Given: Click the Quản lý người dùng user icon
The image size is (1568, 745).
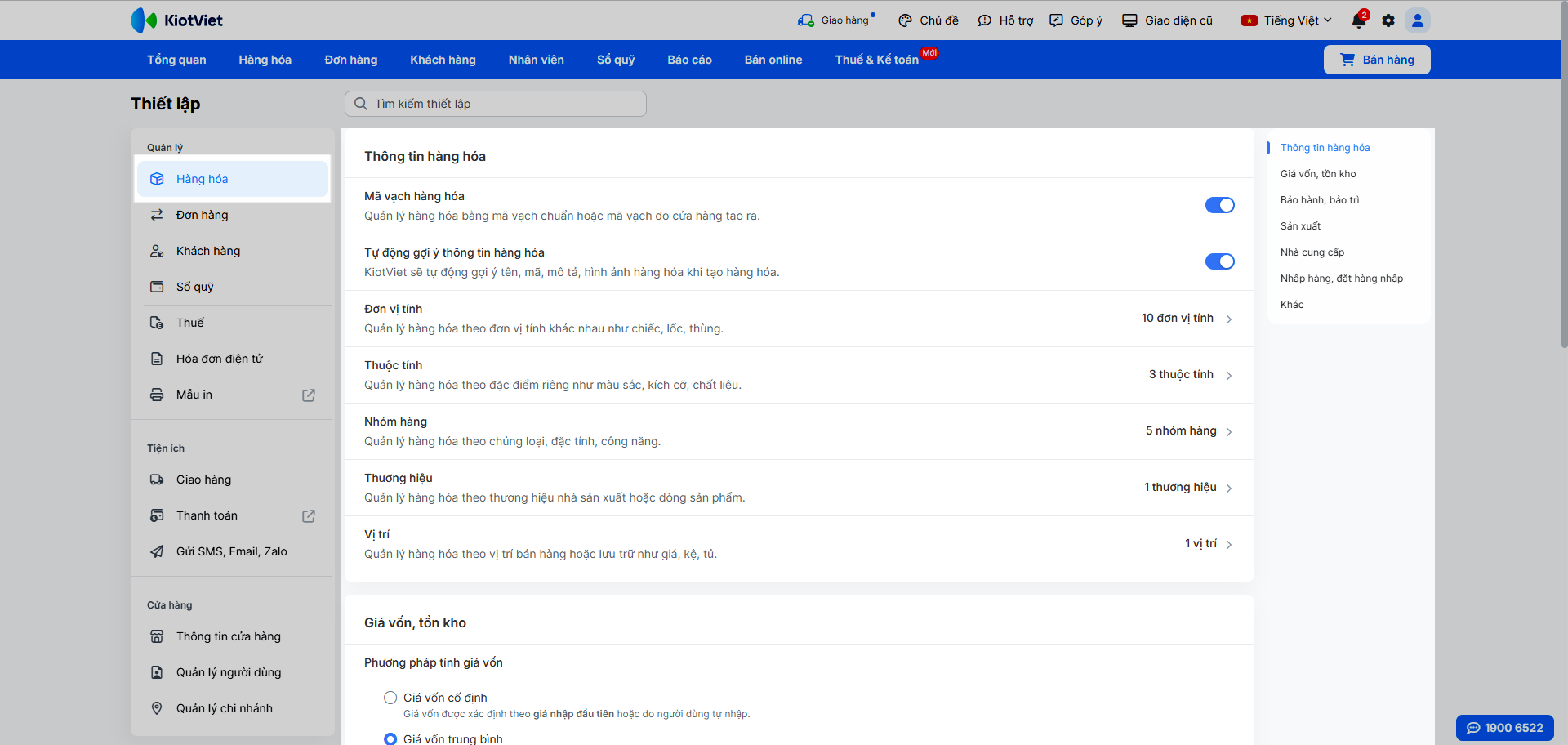Looking at the screenshot, I should (157, 672).
